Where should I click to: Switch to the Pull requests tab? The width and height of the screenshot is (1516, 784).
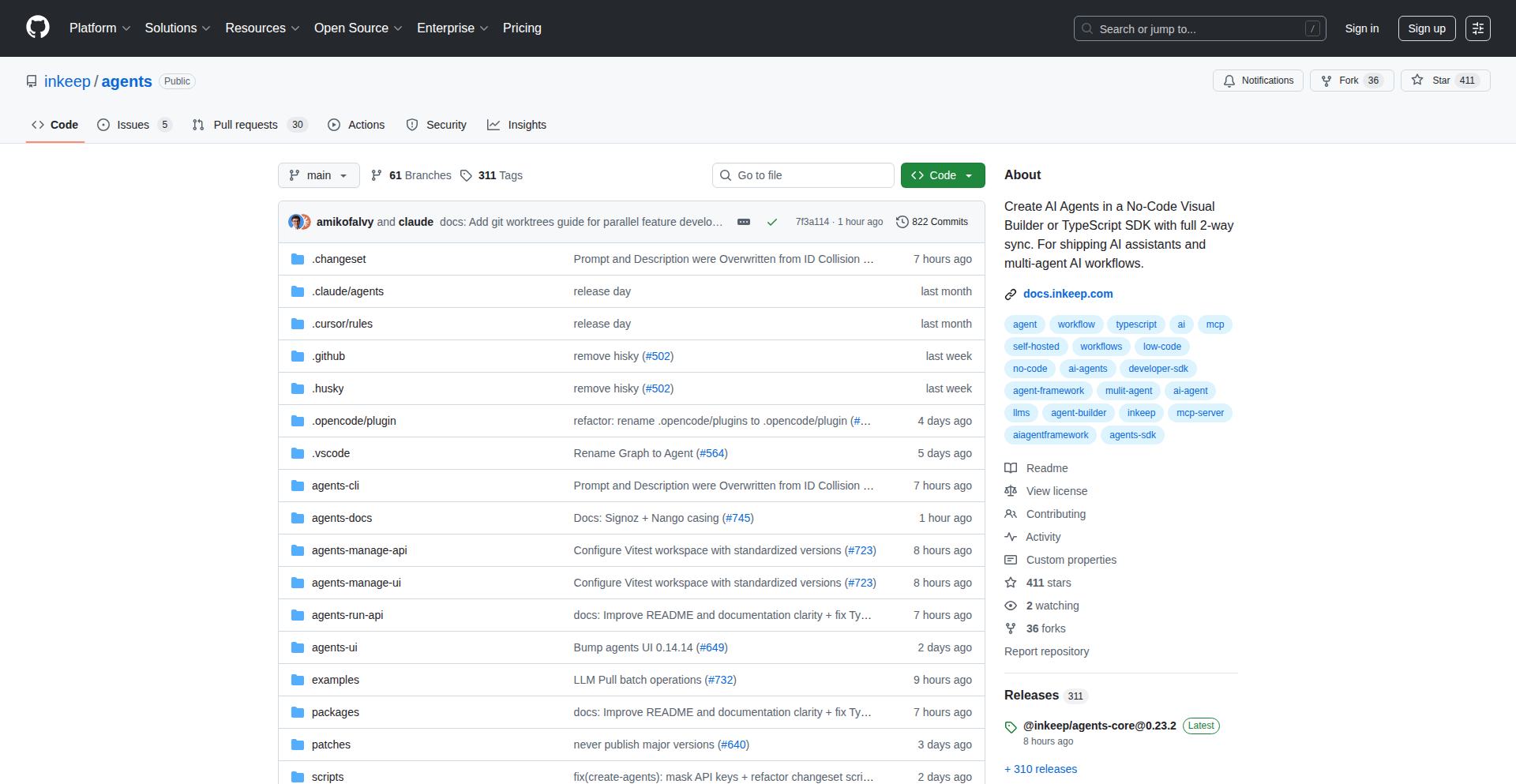coord(246,125)
